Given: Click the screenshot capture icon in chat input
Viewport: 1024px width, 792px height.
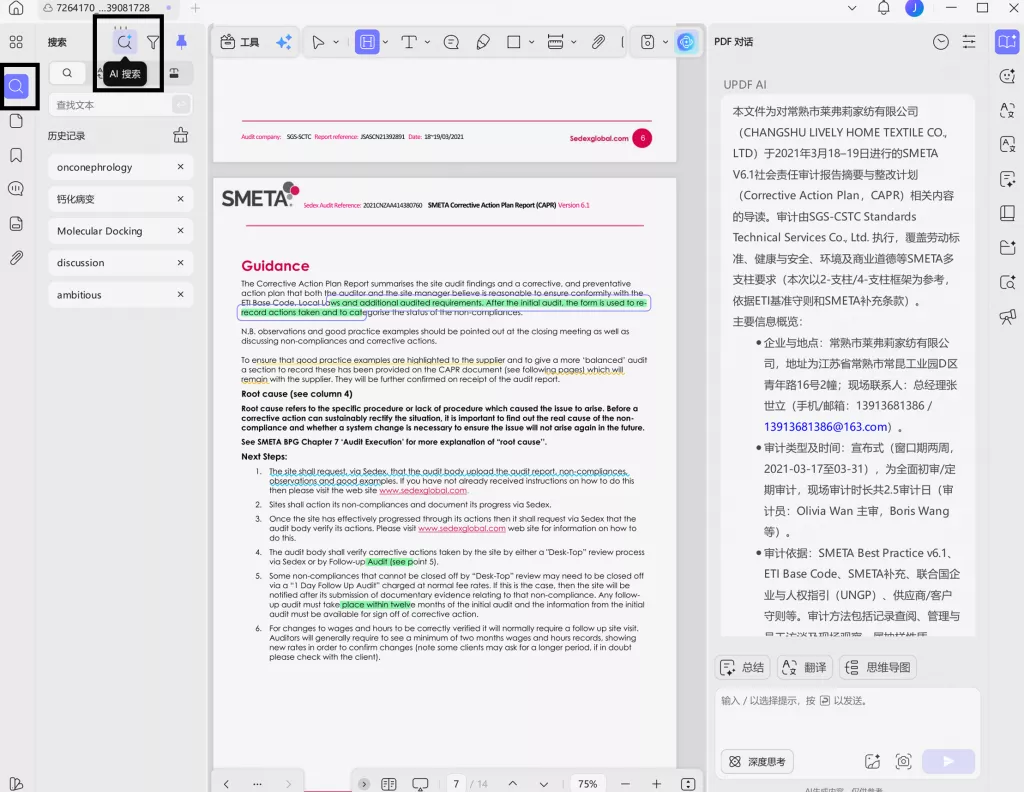Looking at the screenshot, I should click(903, 761).
